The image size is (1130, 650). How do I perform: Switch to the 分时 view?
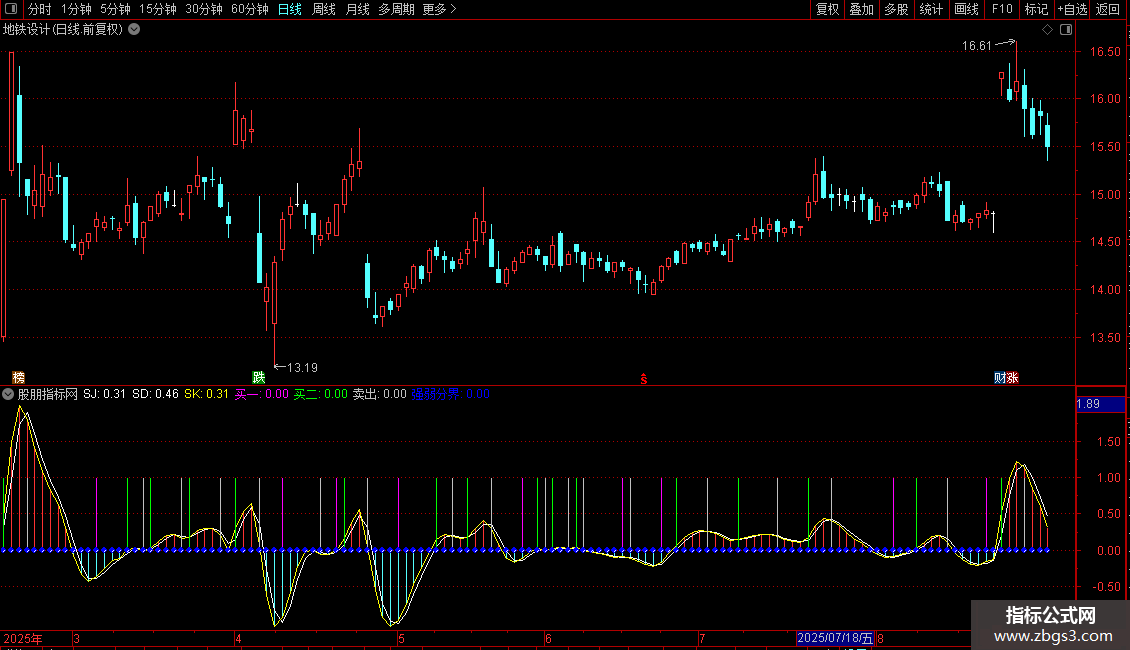click(40, 9)
